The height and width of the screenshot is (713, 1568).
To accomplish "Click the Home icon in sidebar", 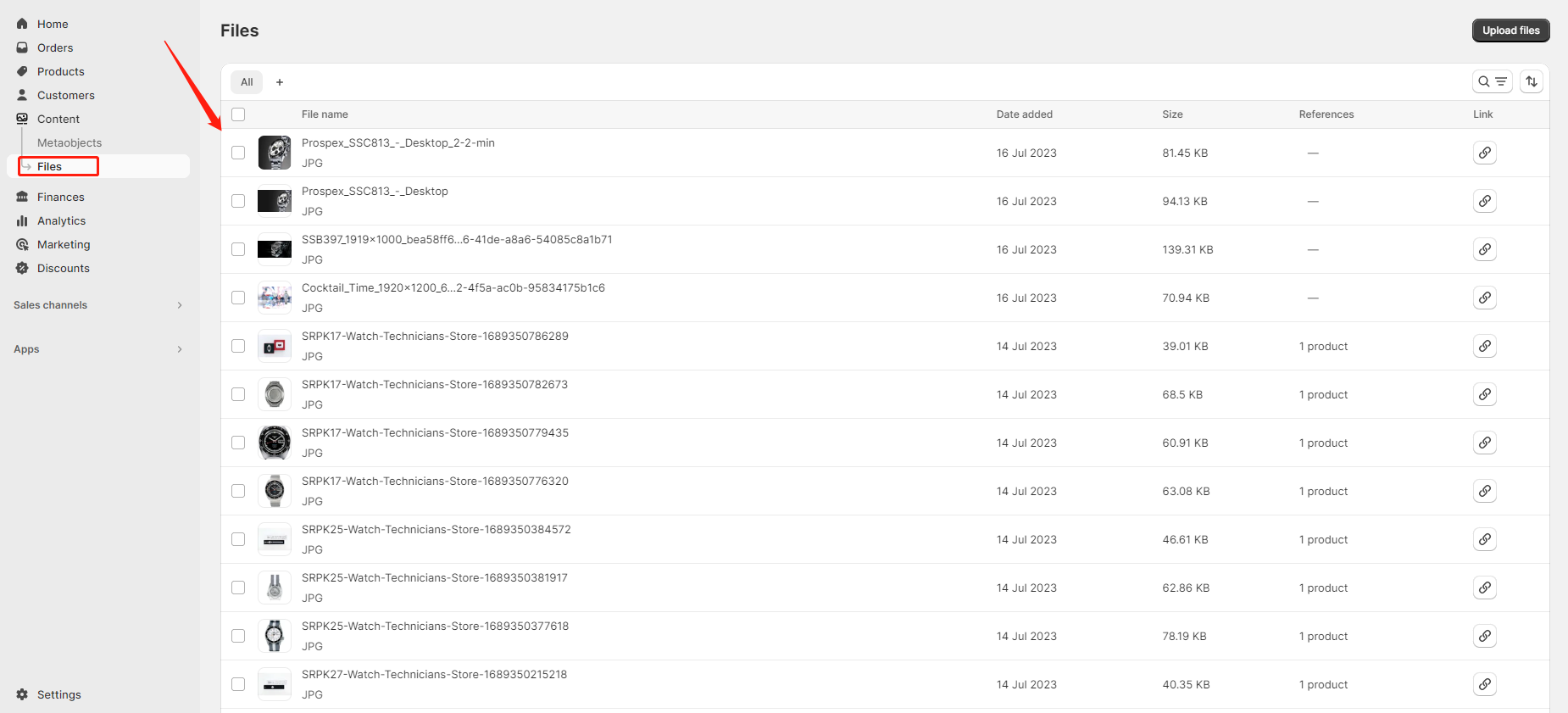I will (22, 24).
